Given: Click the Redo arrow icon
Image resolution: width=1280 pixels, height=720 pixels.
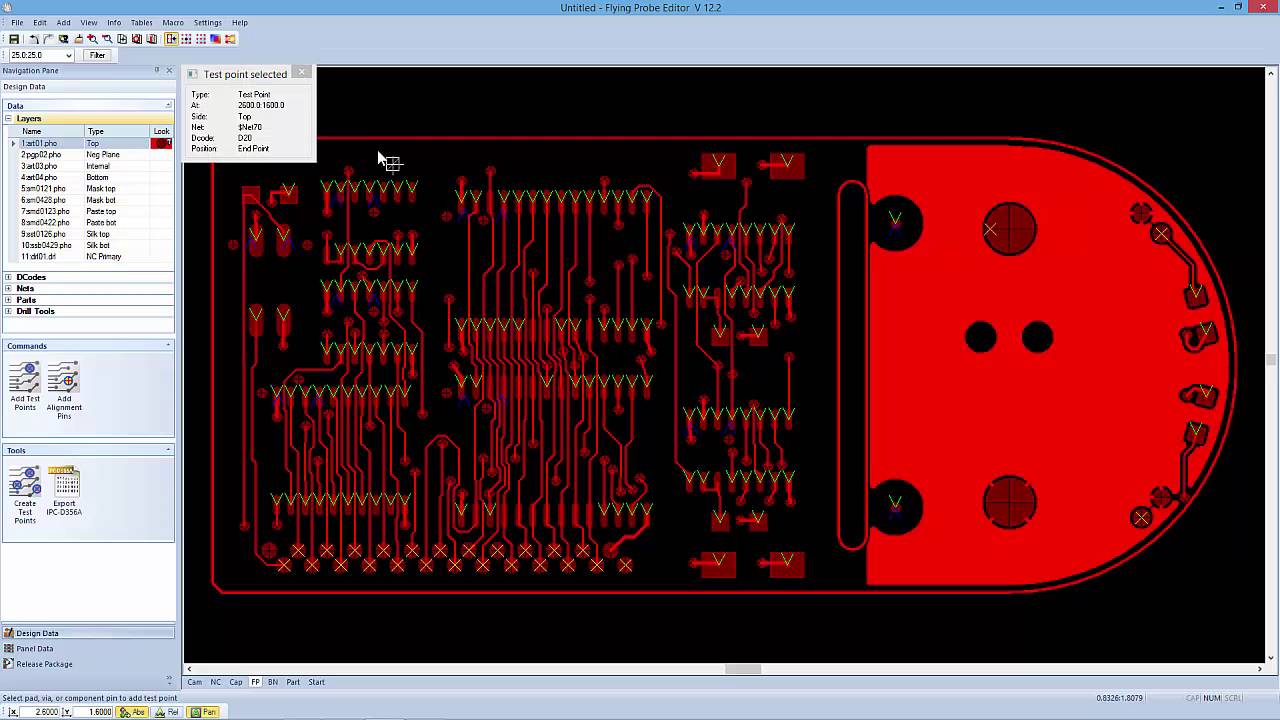Looking at the screenshot, I should (x=48, y=39).
